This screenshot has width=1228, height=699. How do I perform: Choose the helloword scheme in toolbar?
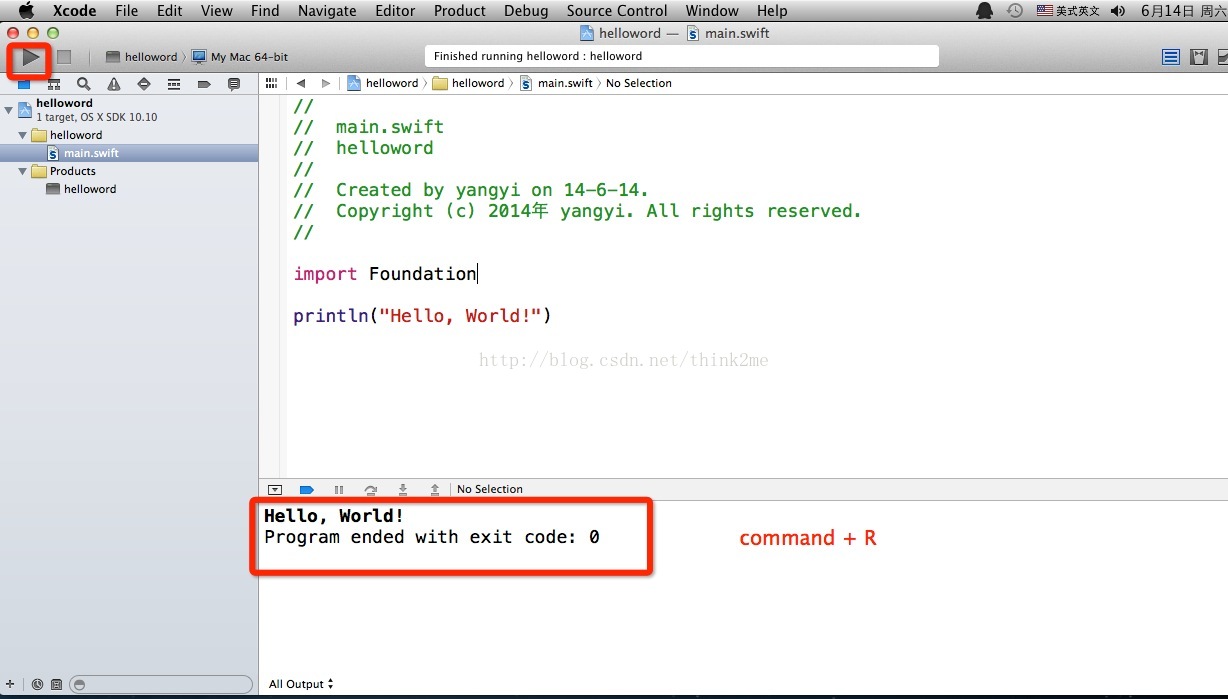point(141,57)
